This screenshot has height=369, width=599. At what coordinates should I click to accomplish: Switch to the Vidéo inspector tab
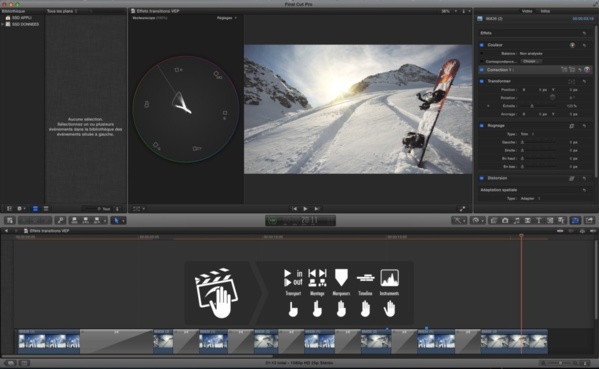[x=527, y=11]
